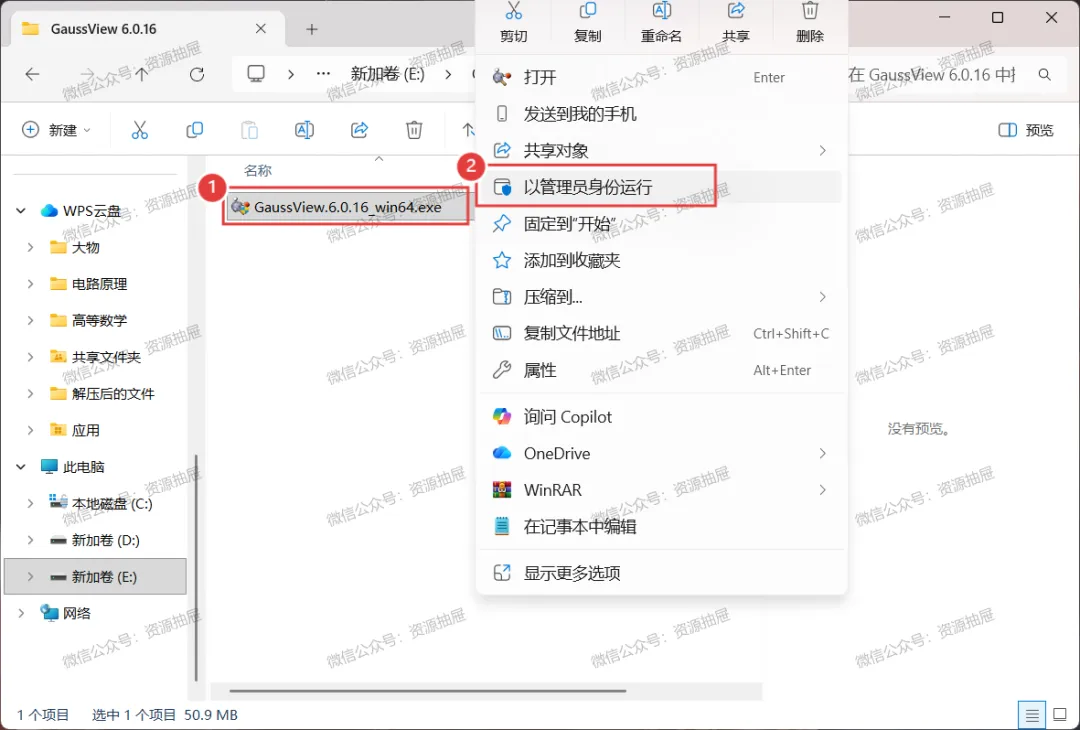The image size is (1080, 730).
Task: Expand 电路原理 folder chevron
Action: click(x=30, y=284)
